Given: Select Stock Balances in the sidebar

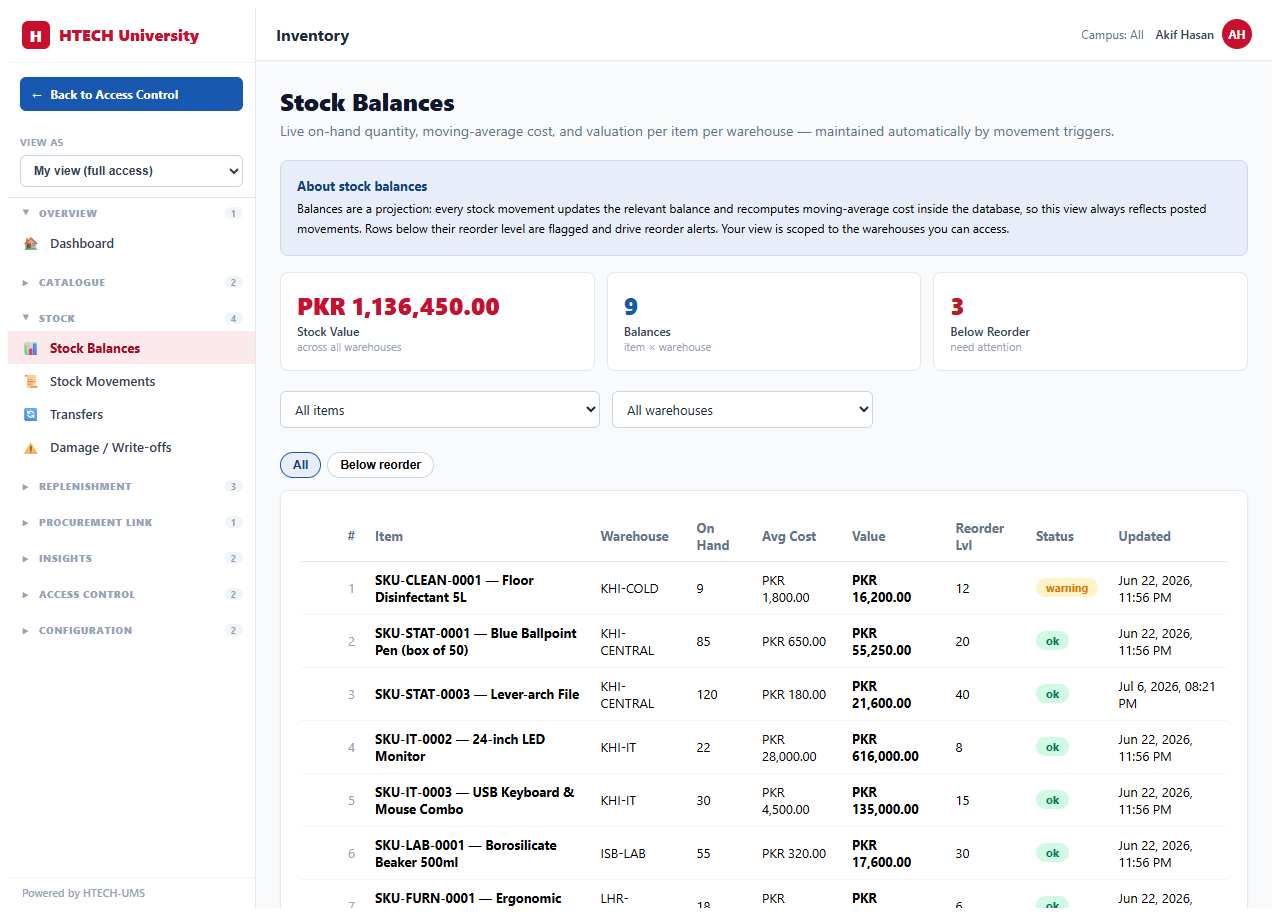Looking at the screenshot, I should (131, 348).
